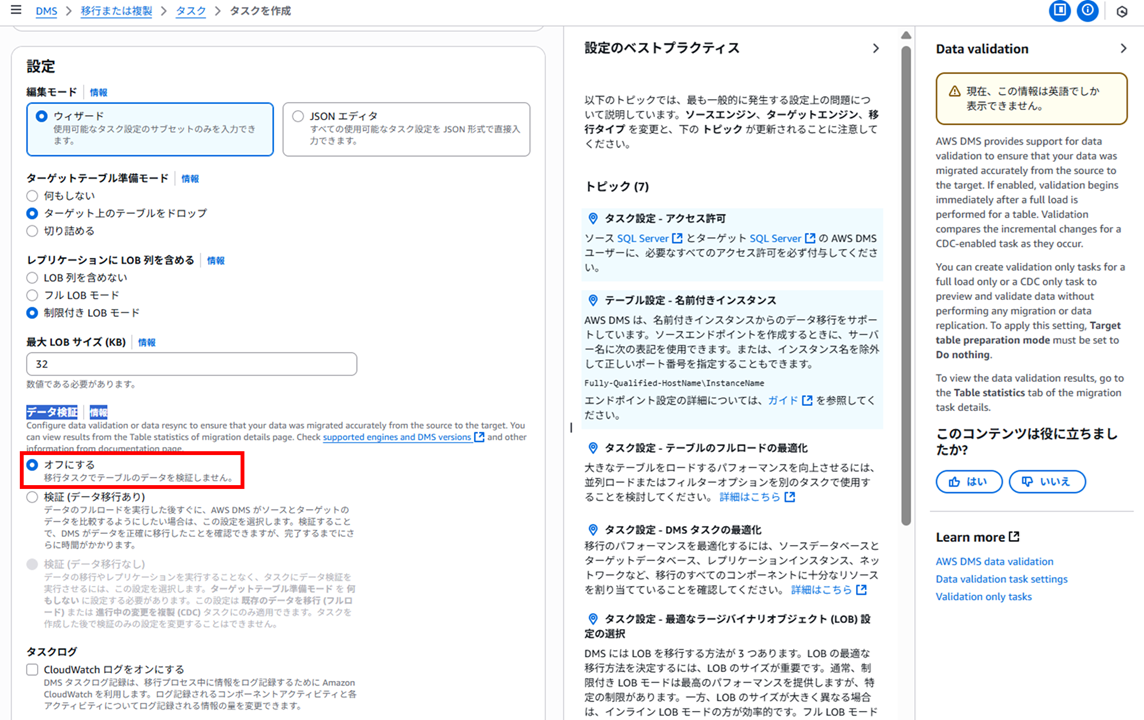Click external icon after supported engines link

[x=479, y=437]
